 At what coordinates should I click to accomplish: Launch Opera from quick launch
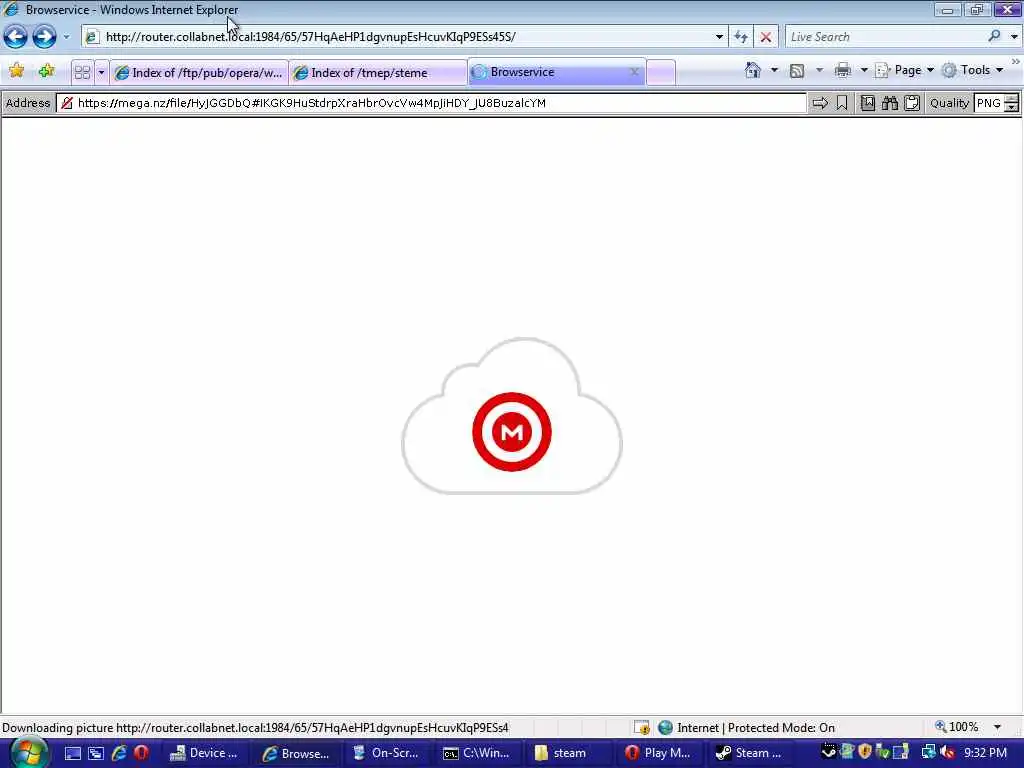(x=142, y=754)
